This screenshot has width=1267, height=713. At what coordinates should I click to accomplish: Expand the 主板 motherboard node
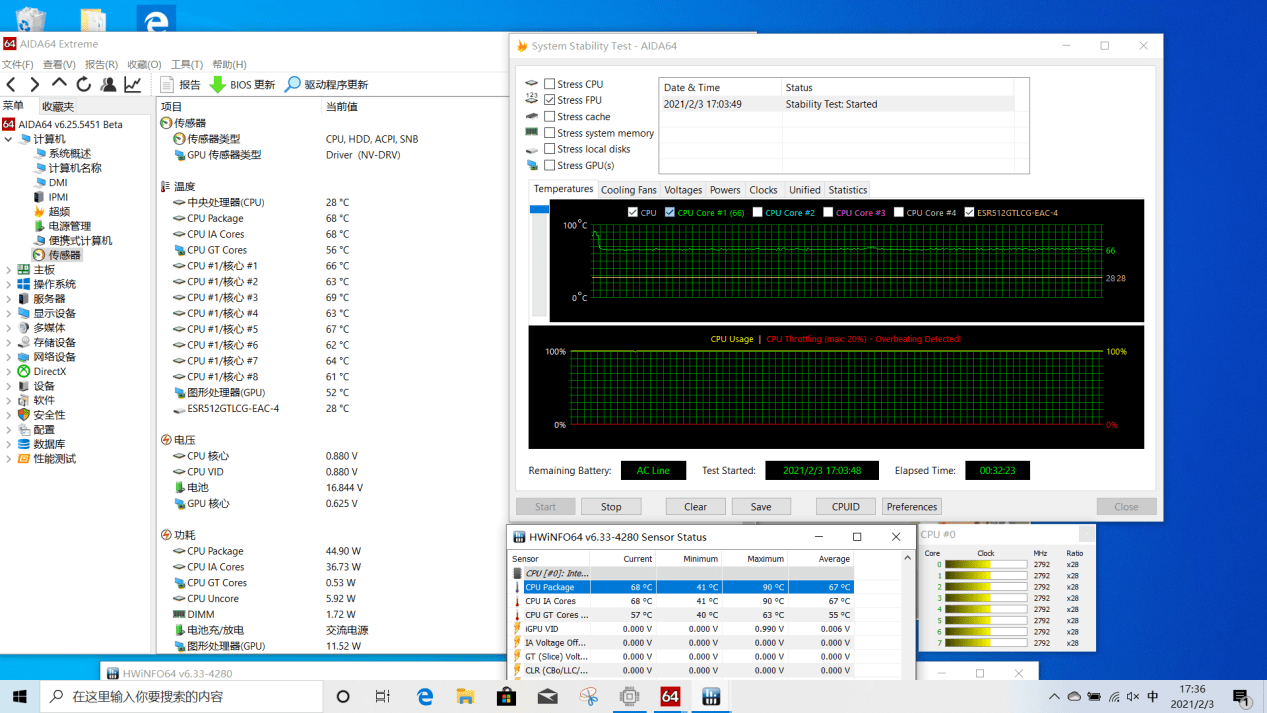pyautogui.click(x=9, y=270)
